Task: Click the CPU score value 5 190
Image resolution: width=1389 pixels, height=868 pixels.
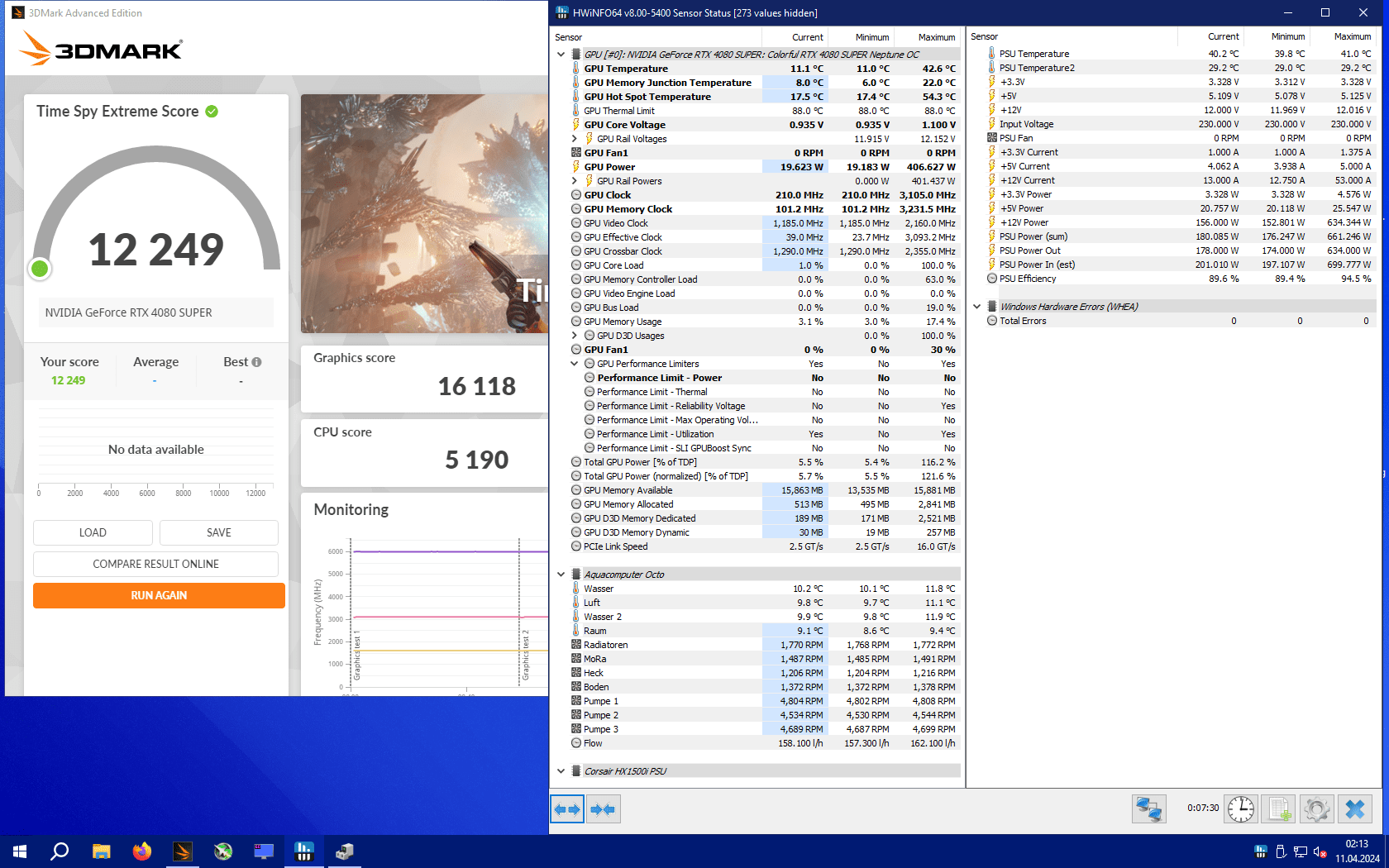Action: (x=477, y=460)
